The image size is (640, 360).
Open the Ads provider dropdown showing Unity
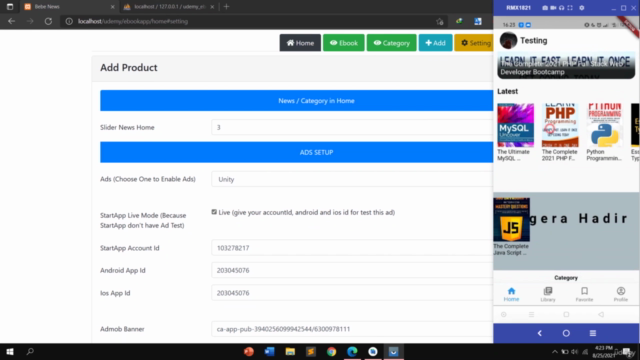click(352, 179)
